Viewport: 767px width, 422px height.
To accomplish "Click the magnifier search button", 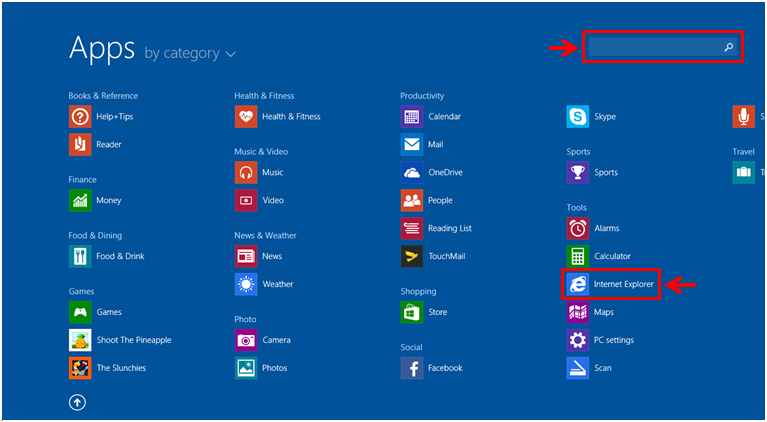I will (729, 47).
